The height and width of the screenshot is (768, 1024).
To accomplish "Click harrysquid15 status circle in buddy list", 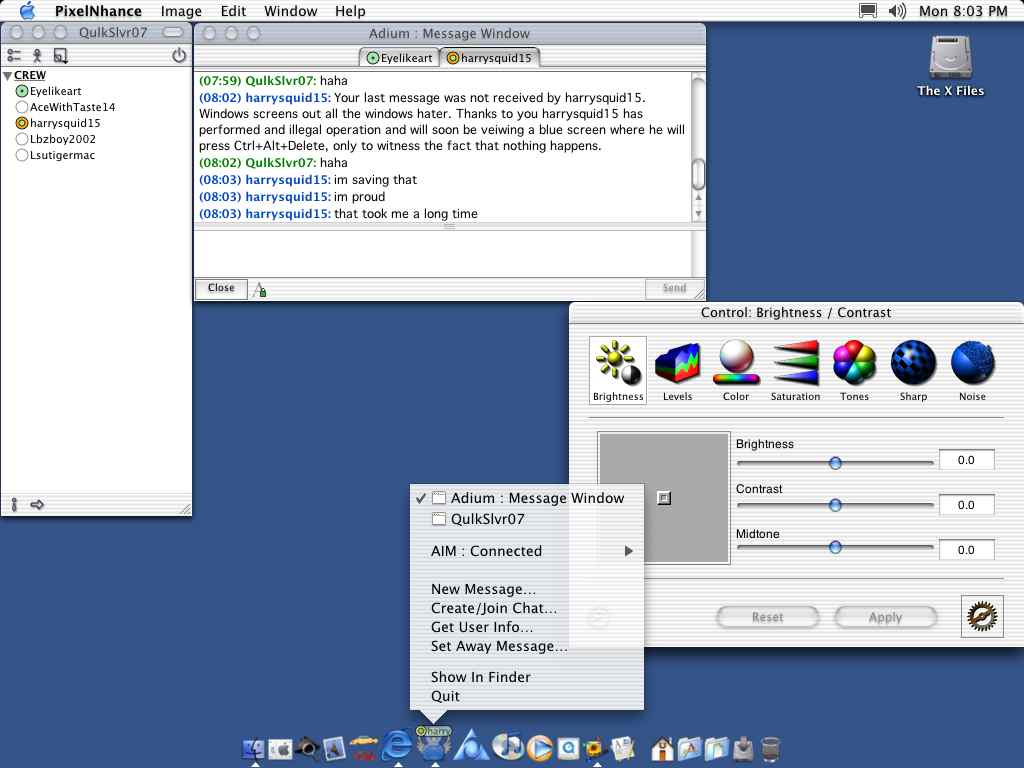I will pos(22,123).
